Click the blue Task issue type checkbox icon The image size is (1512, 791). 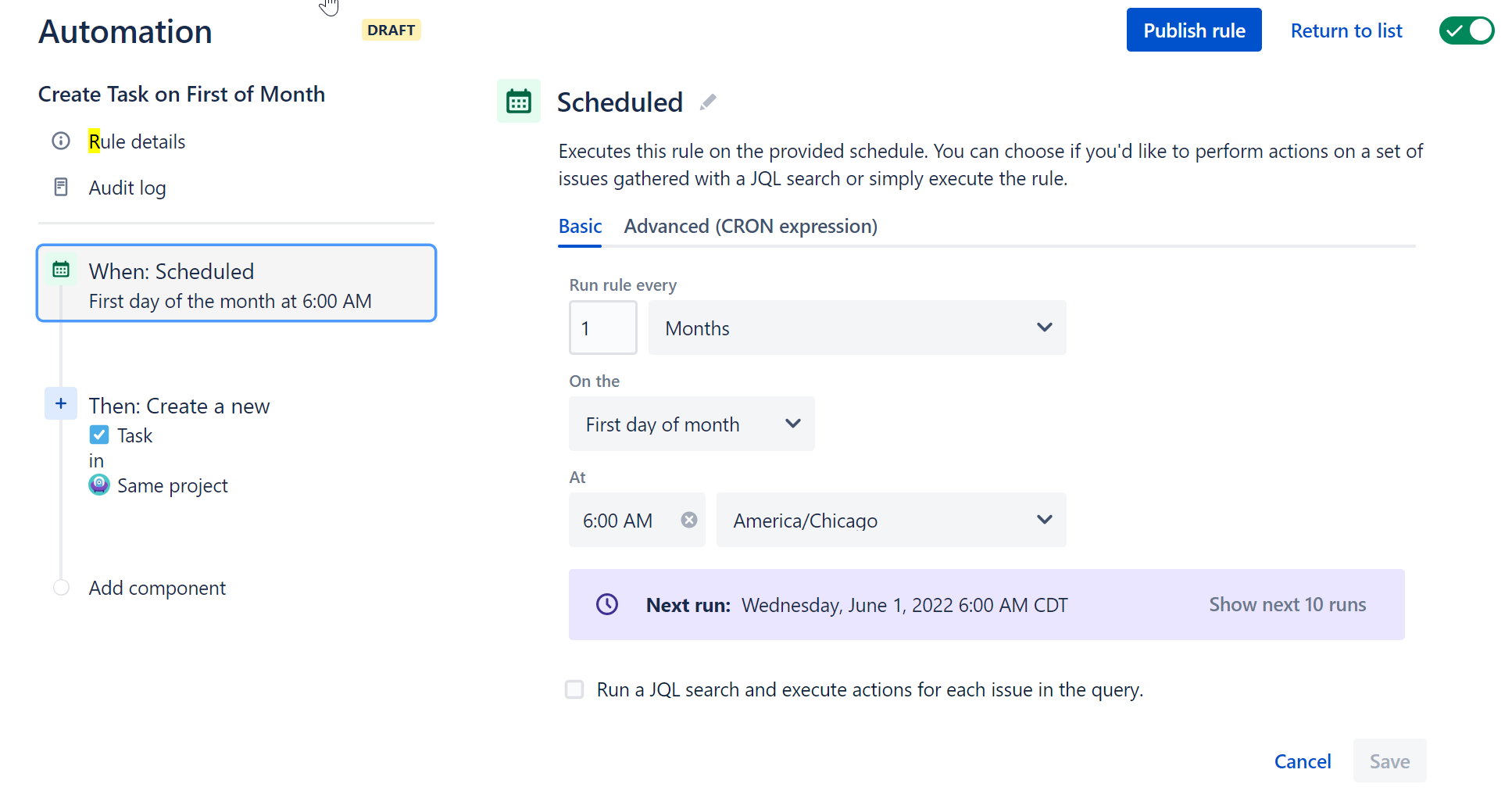(99, 435)
